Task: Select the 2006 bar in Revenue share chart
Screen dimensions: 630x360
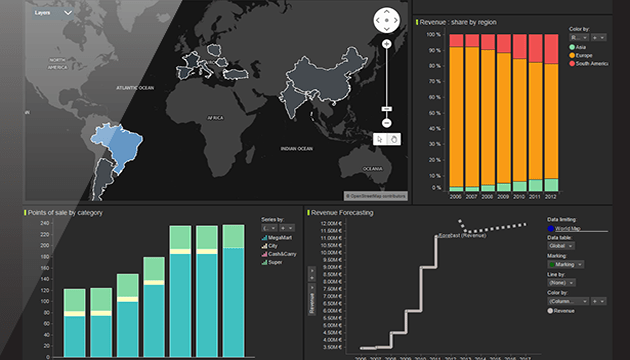Action: pos(456,112)
